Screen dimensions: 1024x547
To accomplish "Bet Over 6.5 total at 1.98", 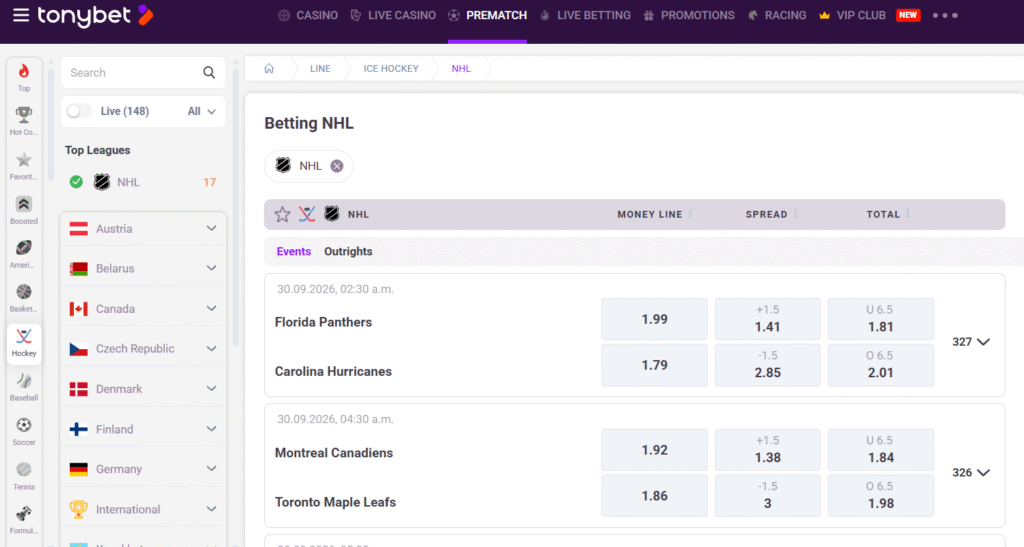I will coord(881,495).
